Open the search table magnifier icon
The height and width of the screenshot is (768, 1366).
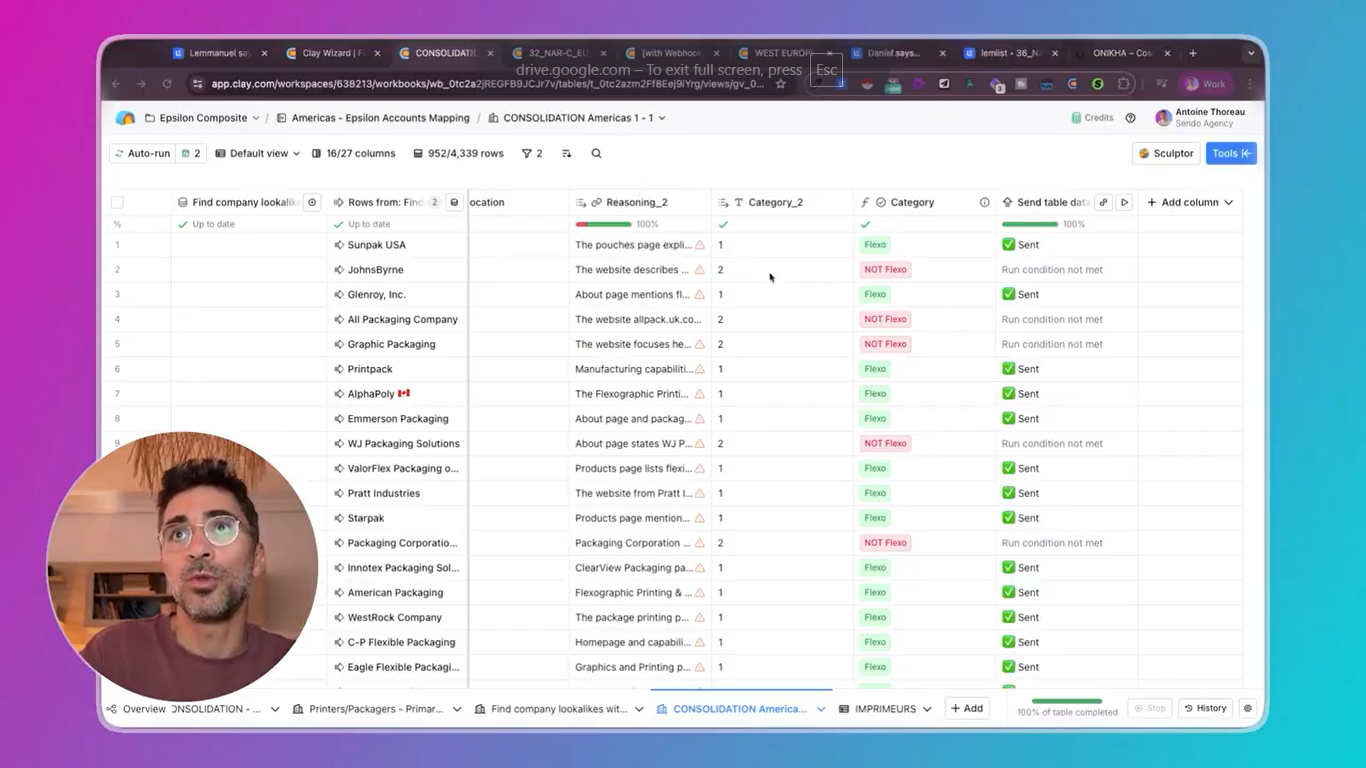(x=596, y=154)
